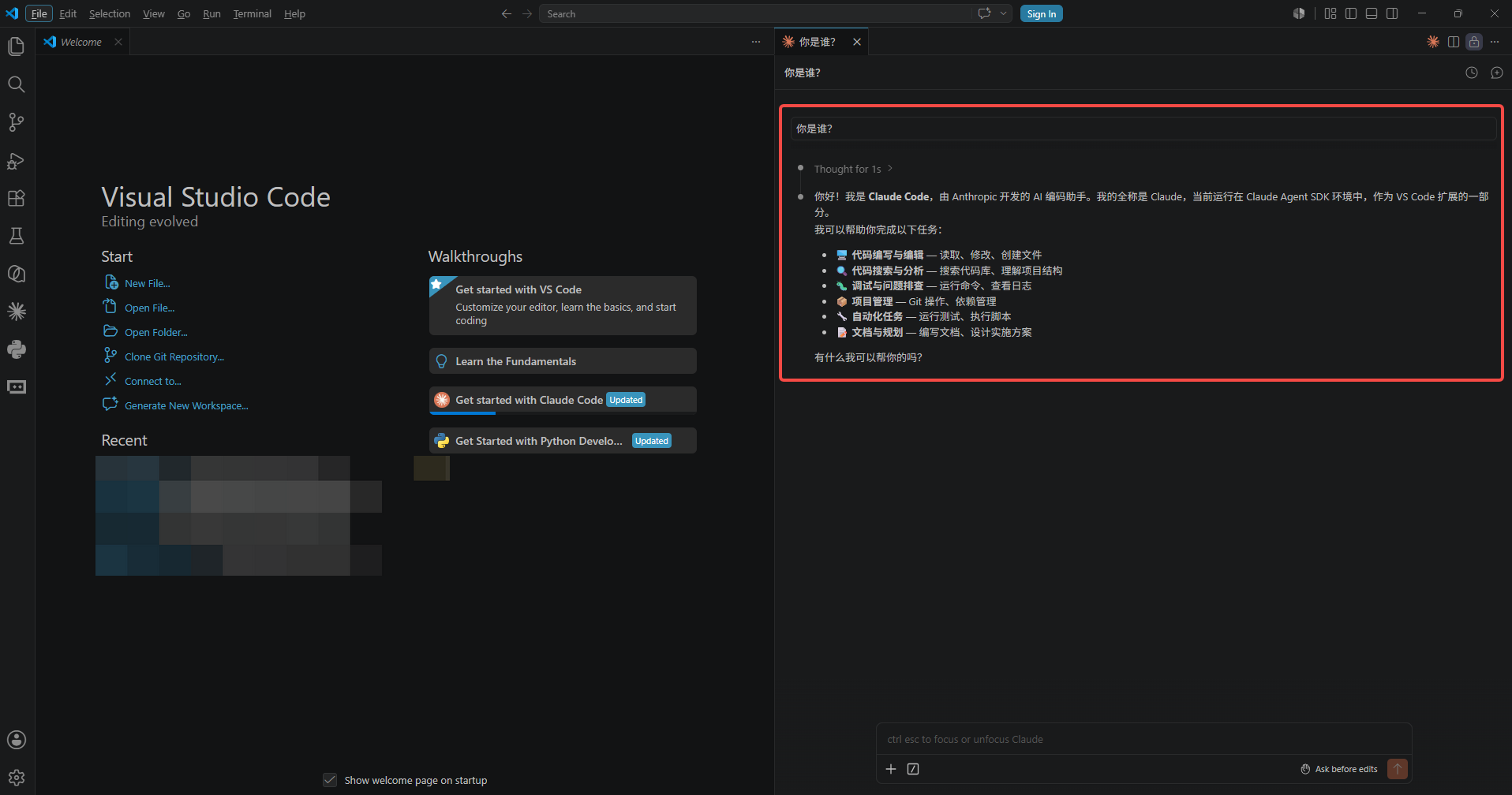Open the Explorer view in activity bar
This screenshot has height=795, width=1512.
[x=17, y=47]
